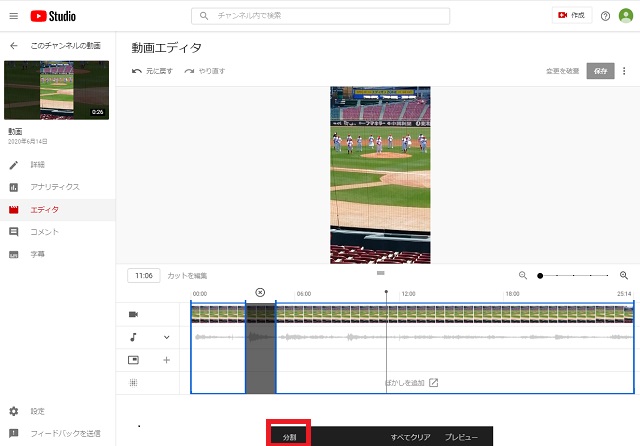640x446 pixels.
Task: Click the playhead marker on timeline
Action: [x=386, y=292]
